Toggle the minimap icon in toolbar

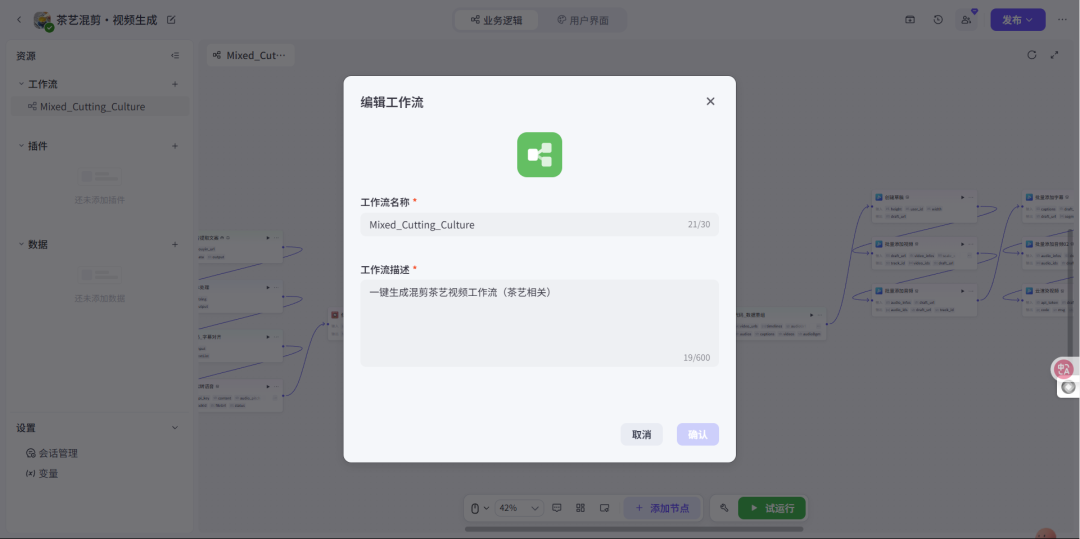(x=604, y=508)
